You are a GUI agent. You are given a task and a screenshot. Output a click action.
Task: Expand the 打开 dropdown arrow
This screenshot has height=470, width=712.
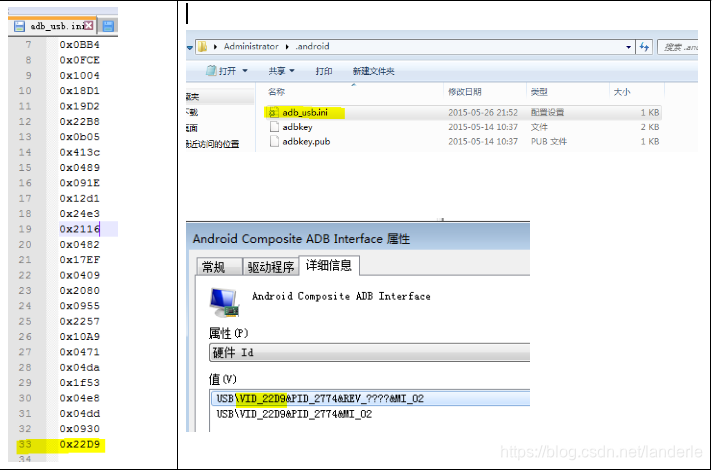[245, 71]
